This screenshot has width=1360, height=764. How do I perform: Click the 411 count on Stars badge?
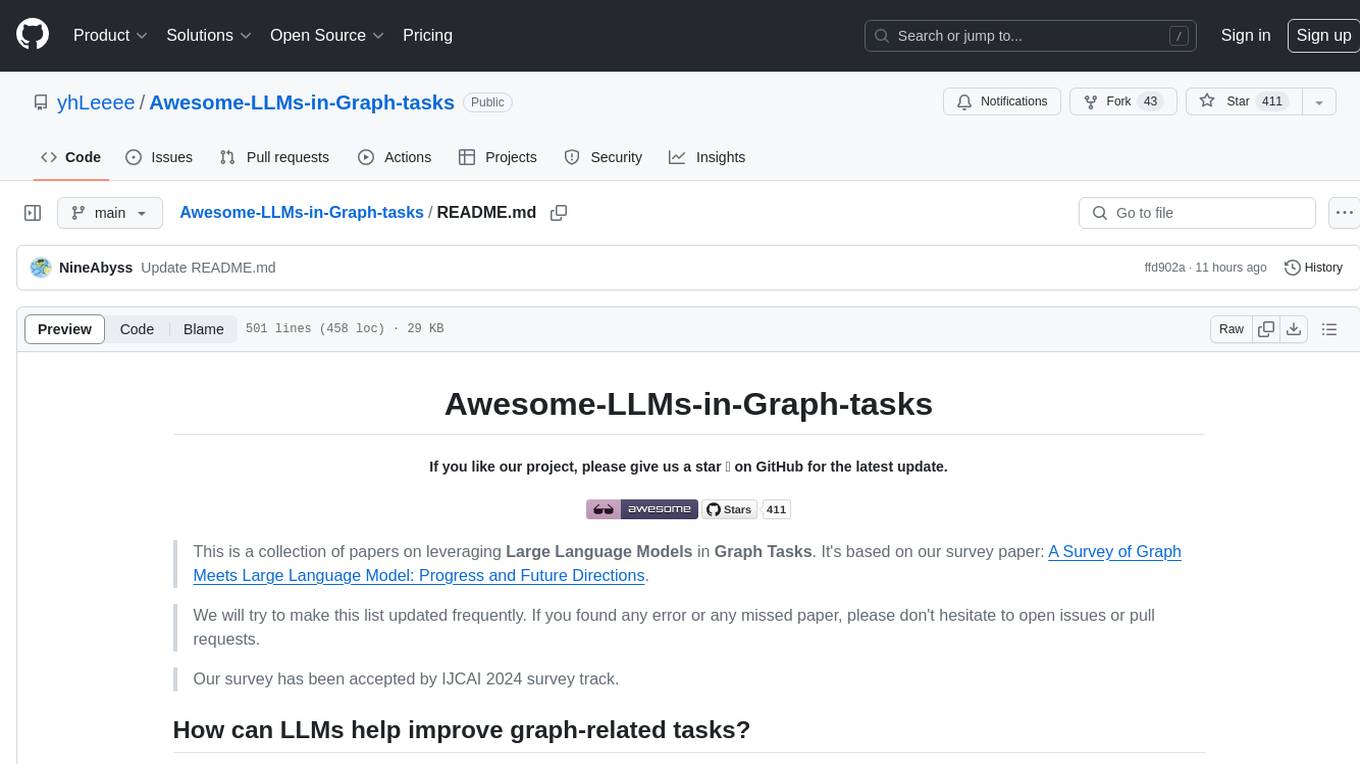point(777,509)
